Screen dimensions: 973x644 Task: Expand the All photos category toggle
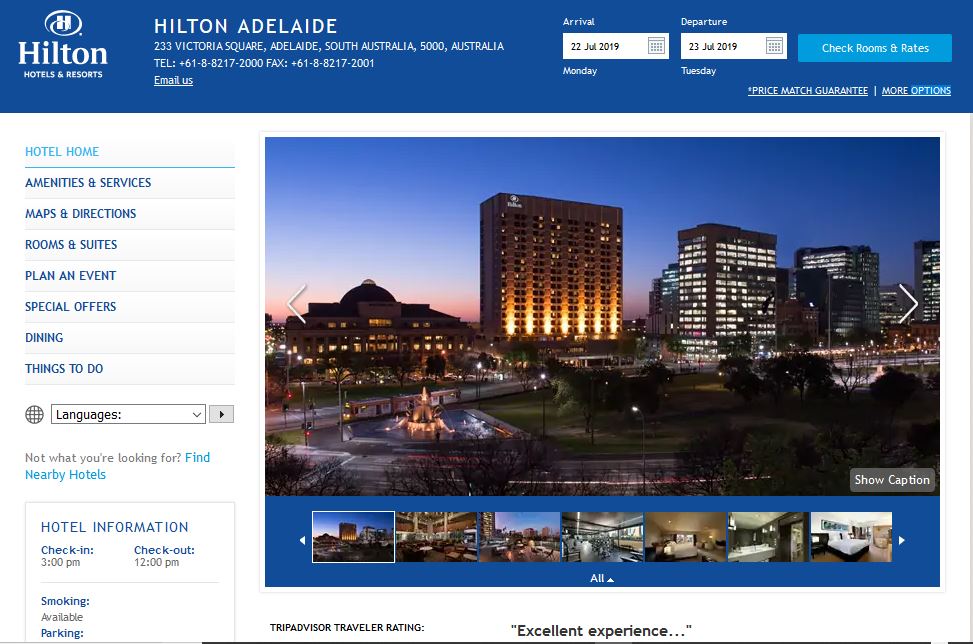[601, 578]
